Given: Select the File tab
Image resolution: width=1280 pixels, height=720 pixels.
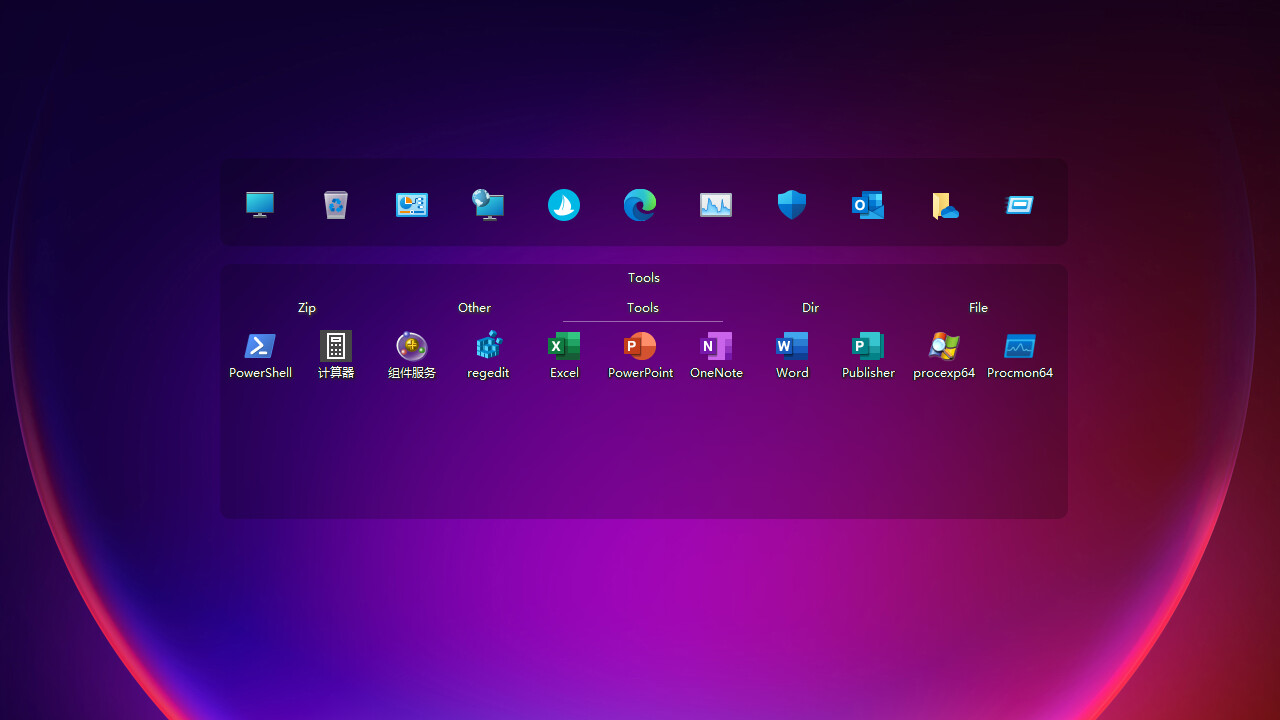Looking at the screenshot, I should pyautogui.click(x=979, y=308).
